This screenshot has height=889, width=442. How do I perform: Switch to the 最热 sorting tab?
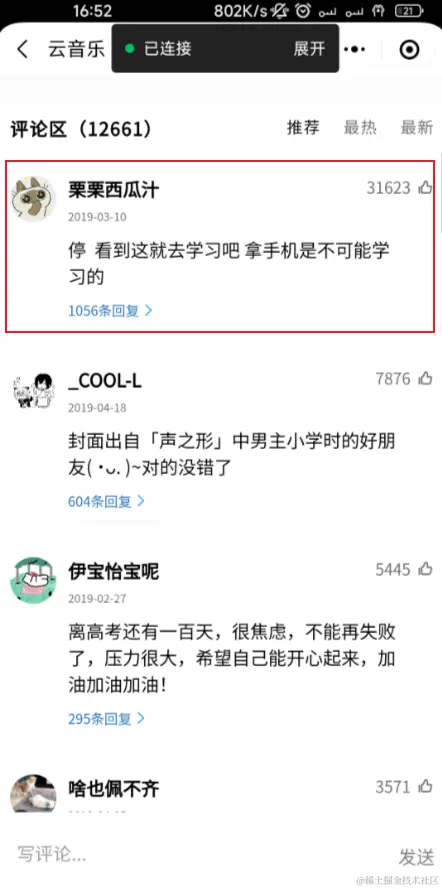click(360, 128)
